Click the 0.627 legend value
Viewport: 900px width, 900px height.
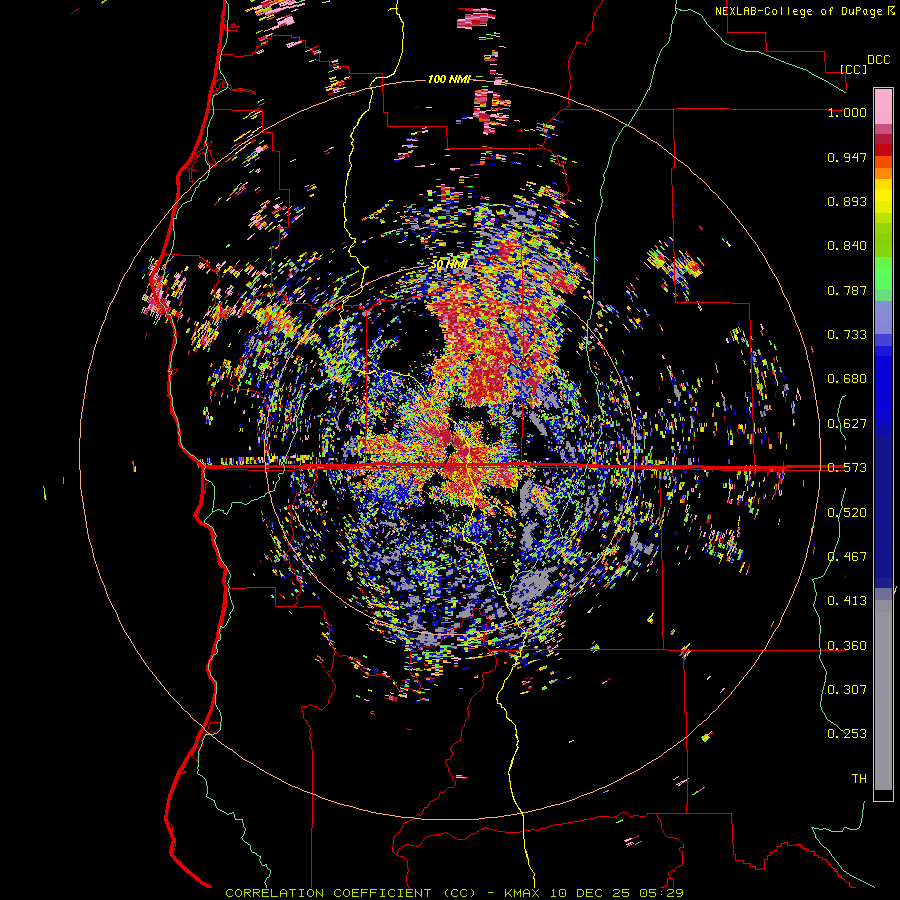coord(847,424)
